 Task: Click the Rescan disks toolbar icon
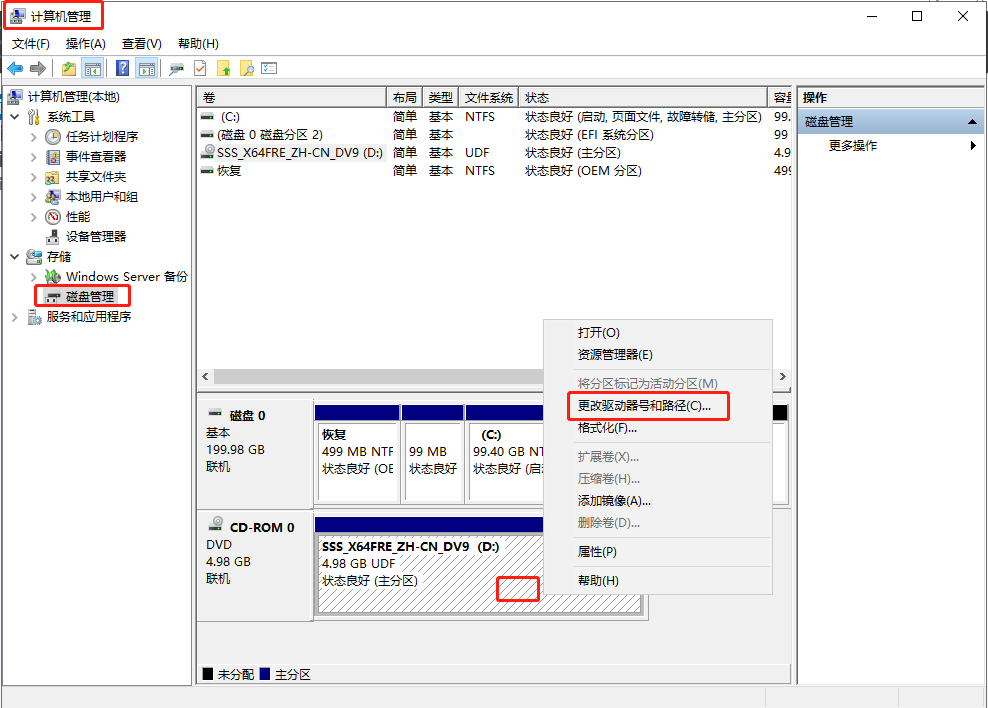[x=176, y=68]
